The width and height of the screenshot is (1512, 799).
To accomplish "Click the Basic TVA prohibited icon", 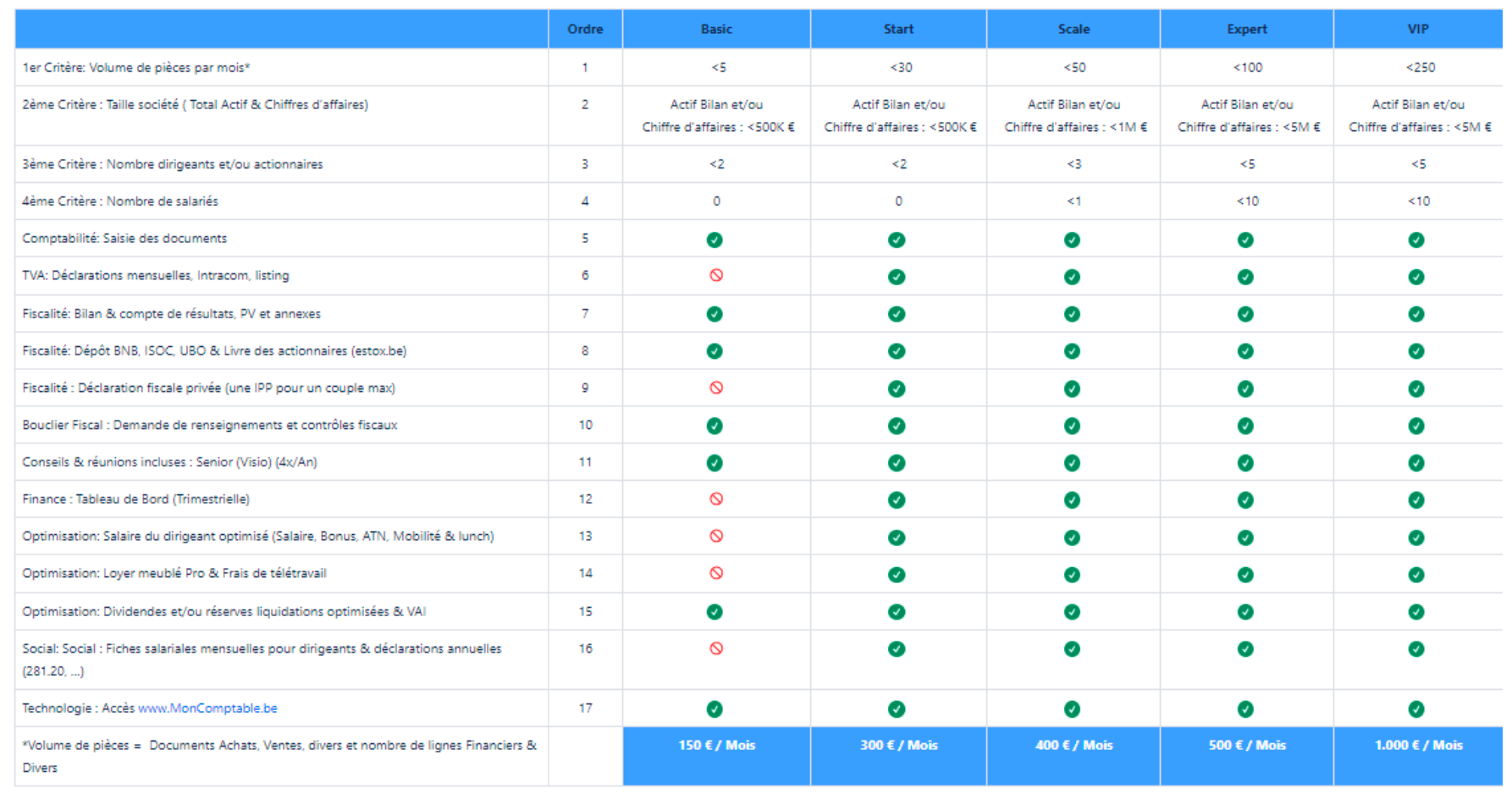I will [716, 276].
